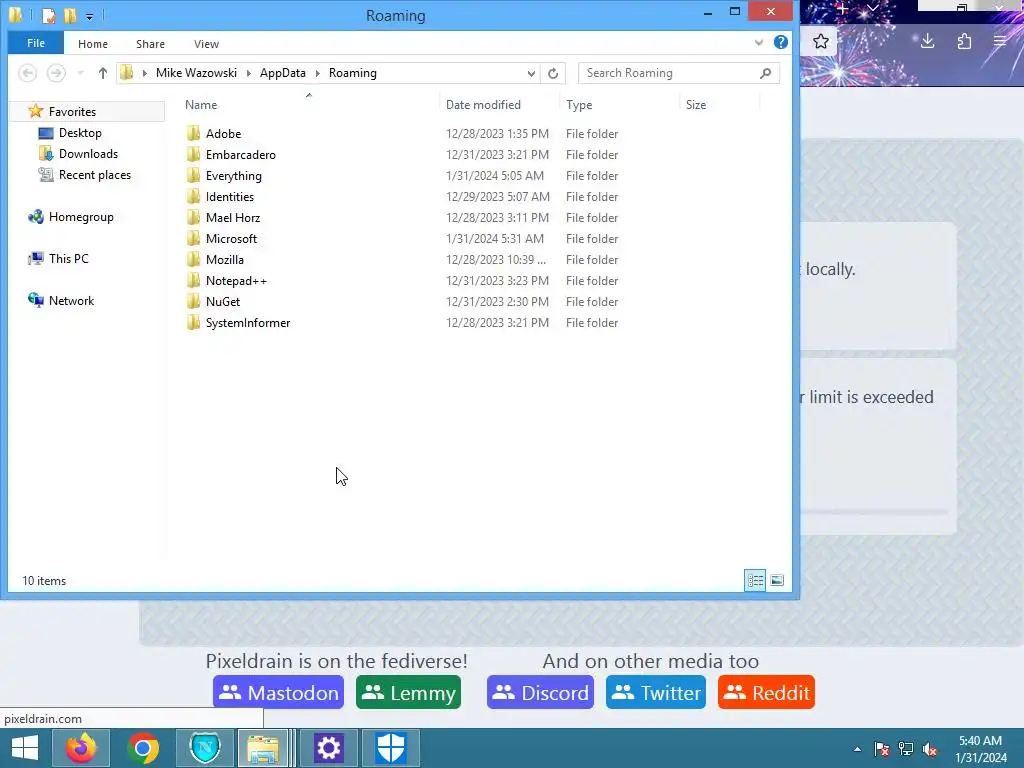1024x768 pixels.
Task: Open the gear settings taskbar app
Action: tap(328, 748)
